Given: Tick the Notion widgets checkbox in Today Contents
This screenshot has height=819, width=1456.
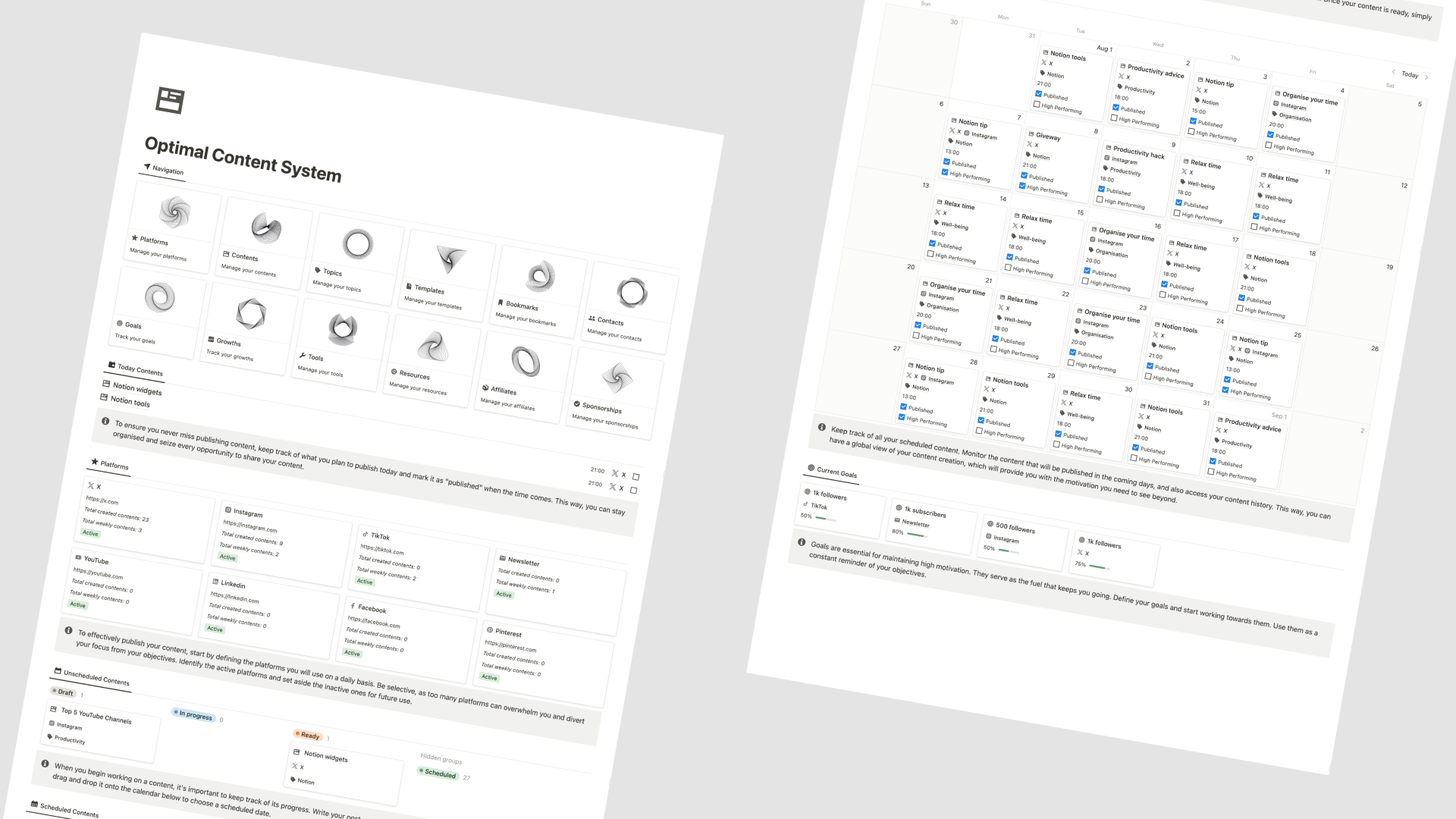Looking at the screenshot, I should 635,477.
